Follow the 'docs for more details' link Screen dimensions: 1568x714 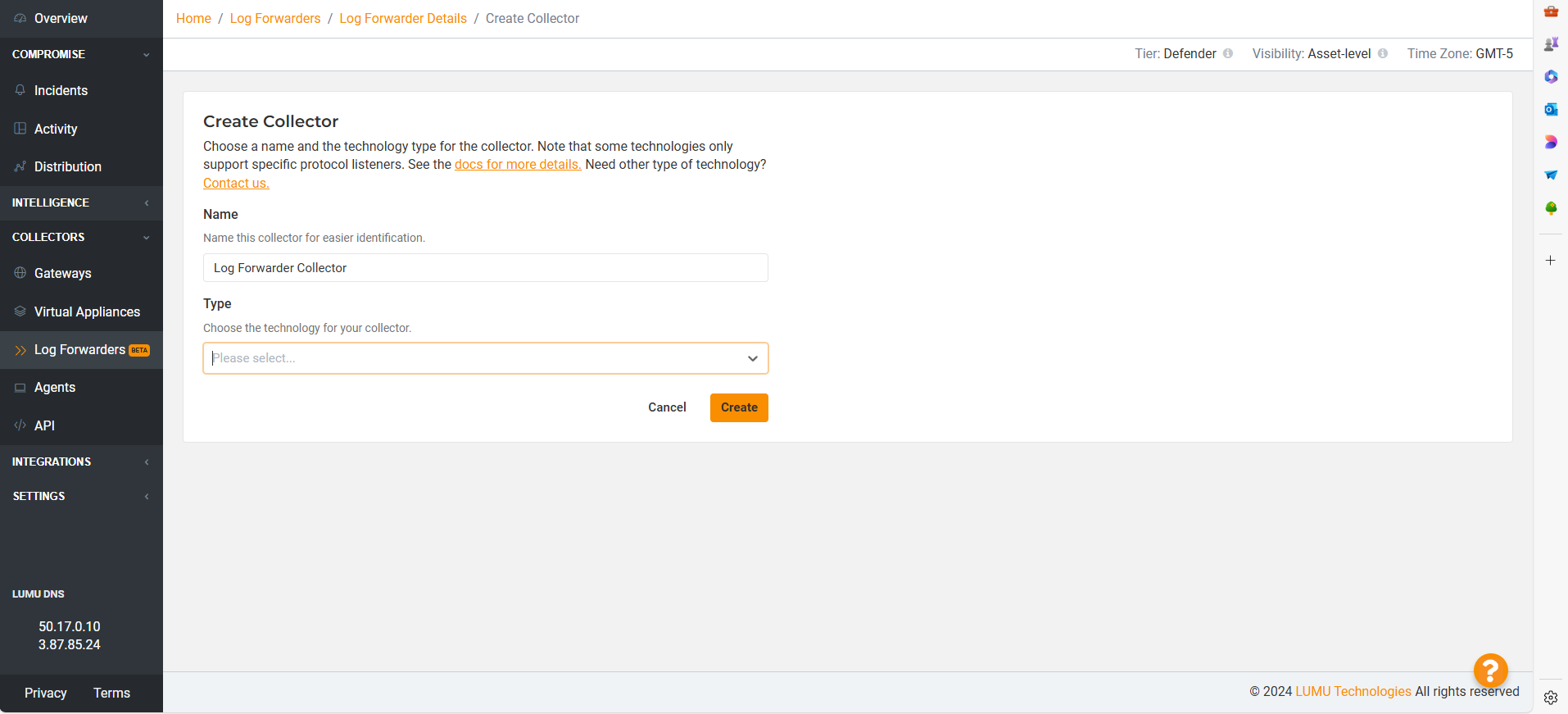pyautogui.click(x=518, y=165)
